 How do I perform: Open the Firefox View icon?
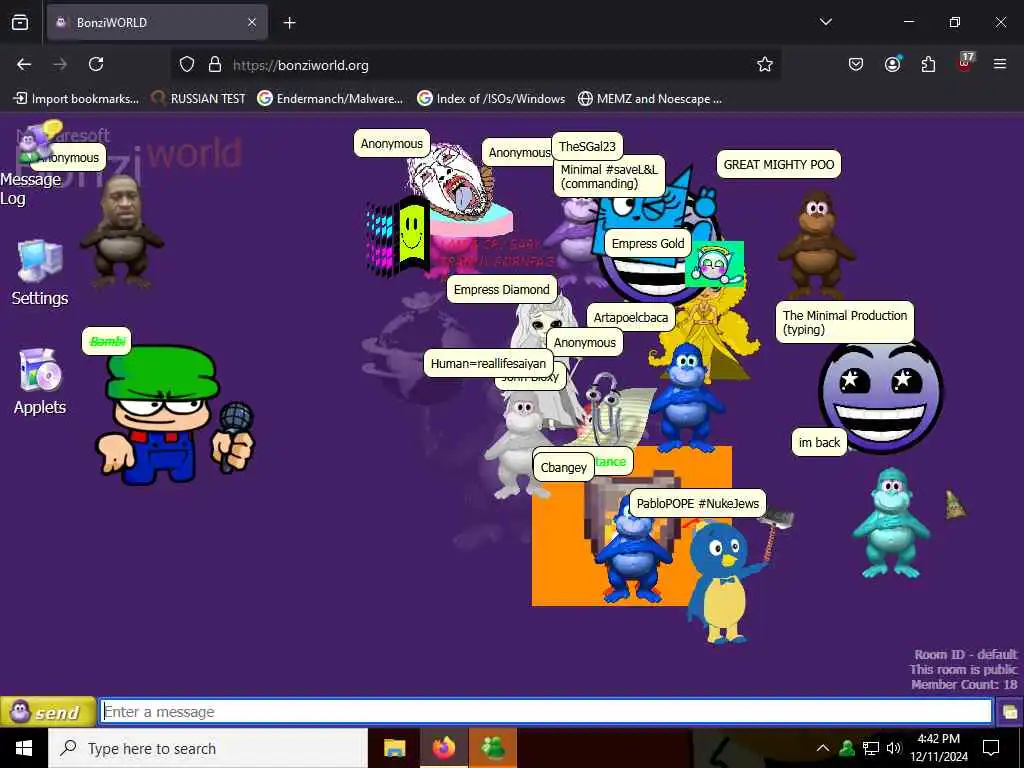pos(20,23)
